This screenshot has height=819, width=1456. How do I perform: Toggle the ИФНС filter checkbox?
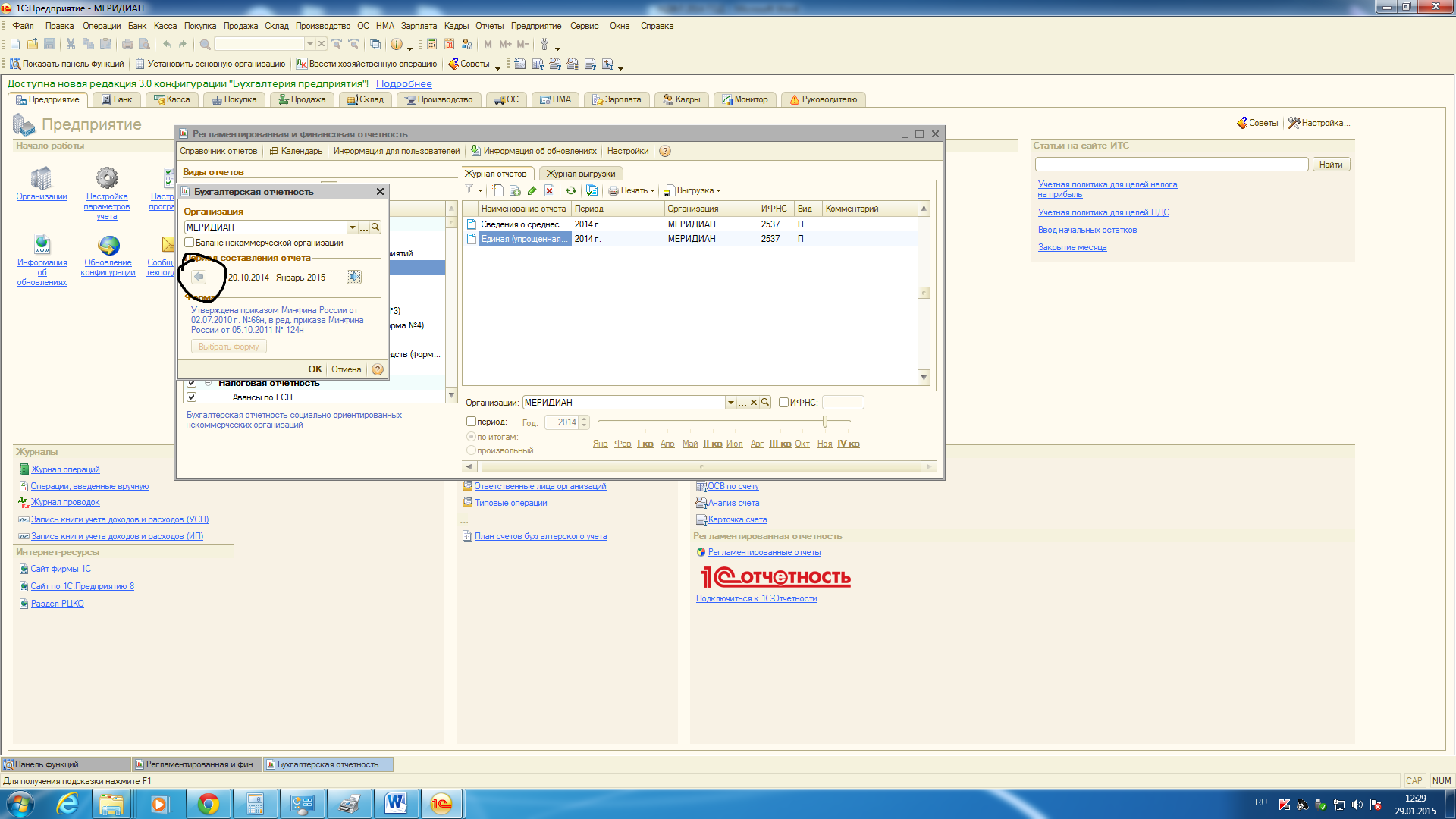783,403
